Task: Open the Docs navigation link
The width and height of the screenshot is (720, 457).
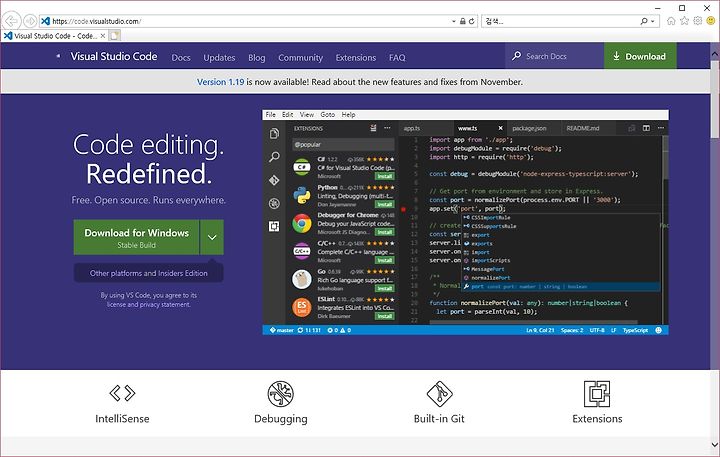Action: (x=181, y=57)
